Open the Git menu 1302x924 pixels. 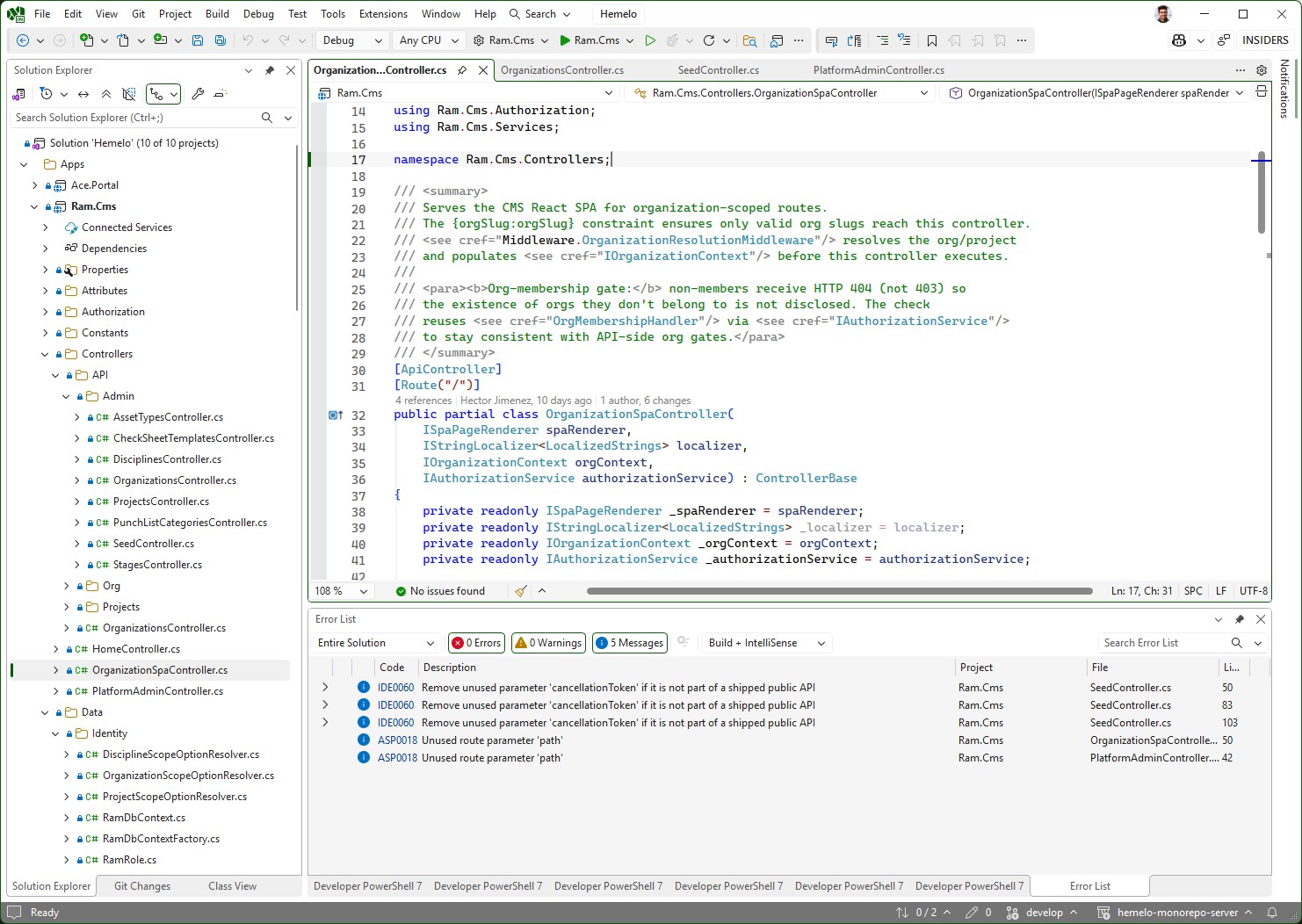pyautogui.click(x=138, y=14)
